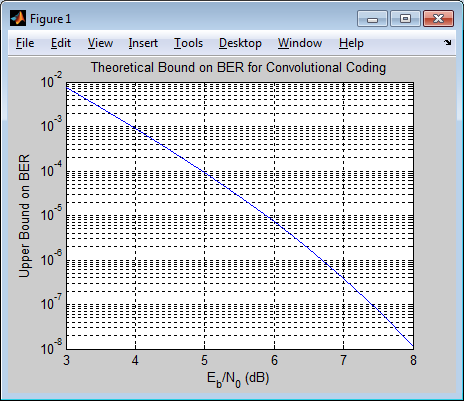464x401 pixels.
Task: Close the Figure 1 window
Action: (438, 19)
